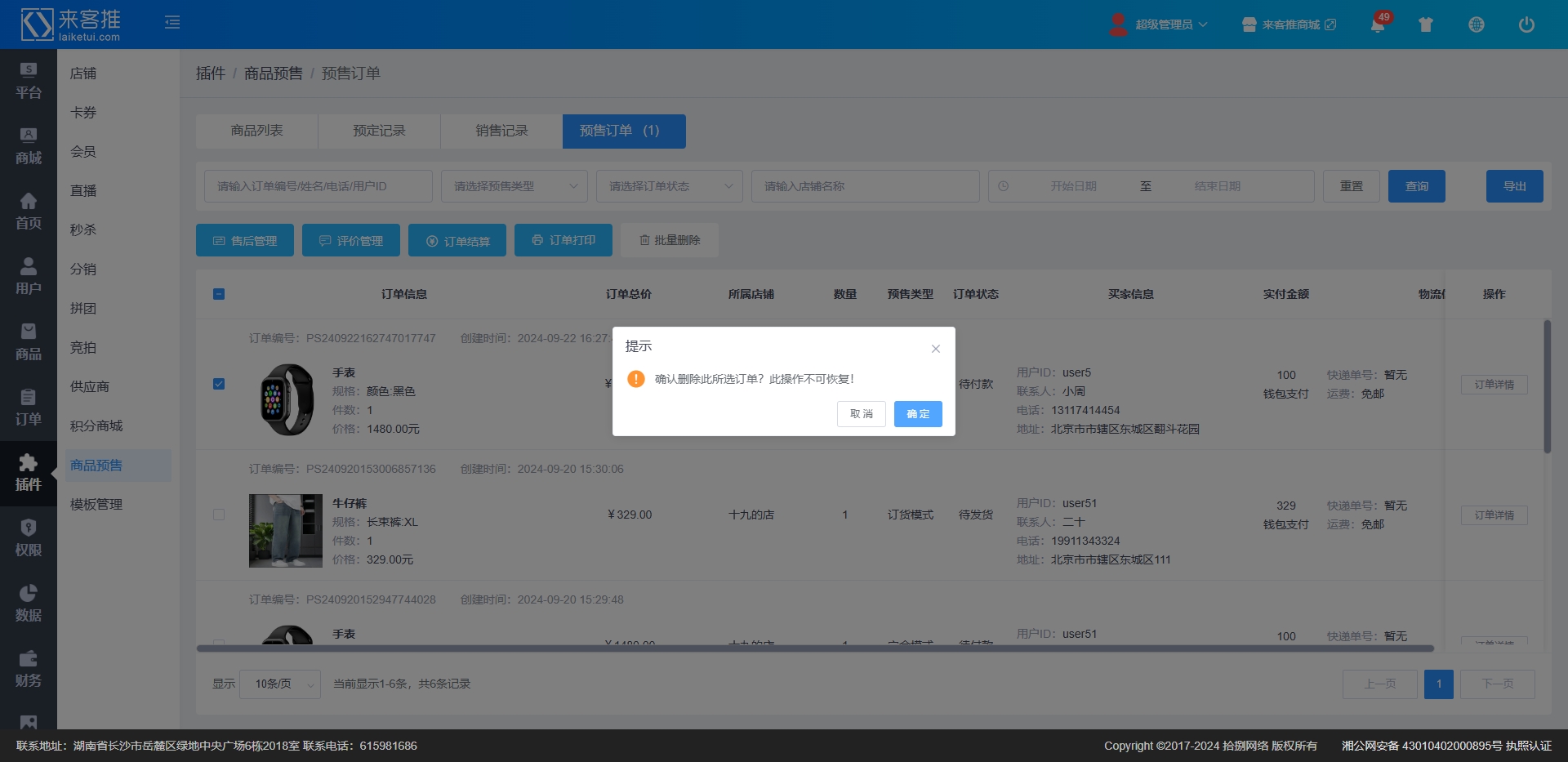Viewport: 1568px width, 762px height.
Task: Toggle the select-all orders checkbox
Action: point(219,294)
